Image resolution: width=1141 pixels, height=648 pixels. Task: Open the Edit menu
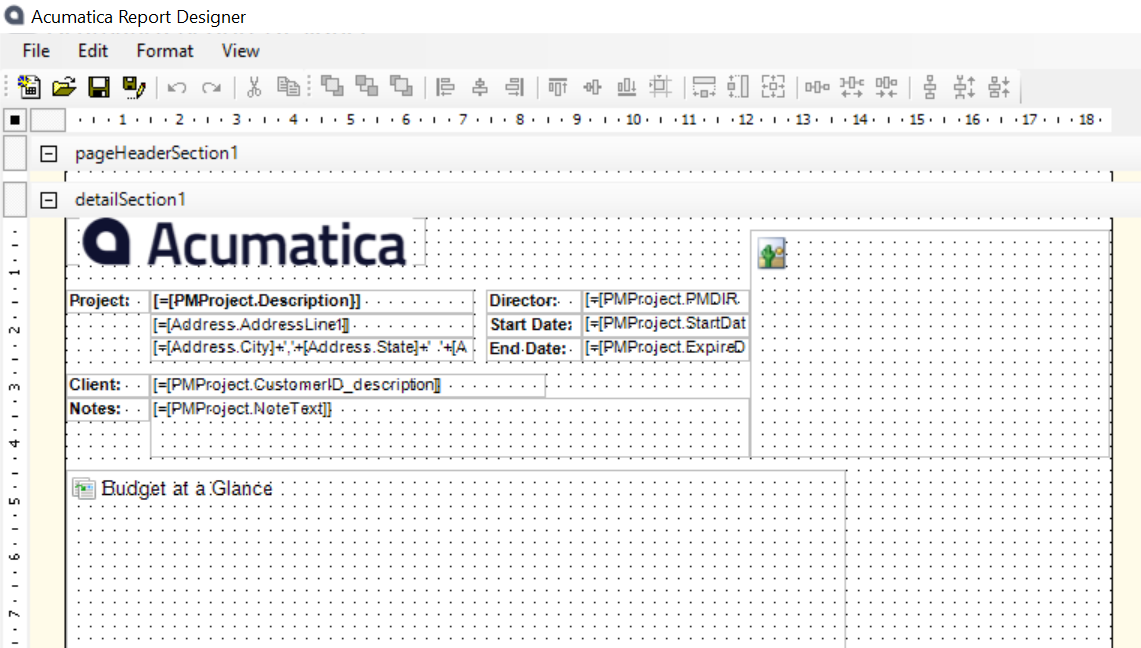click(92, 51)
